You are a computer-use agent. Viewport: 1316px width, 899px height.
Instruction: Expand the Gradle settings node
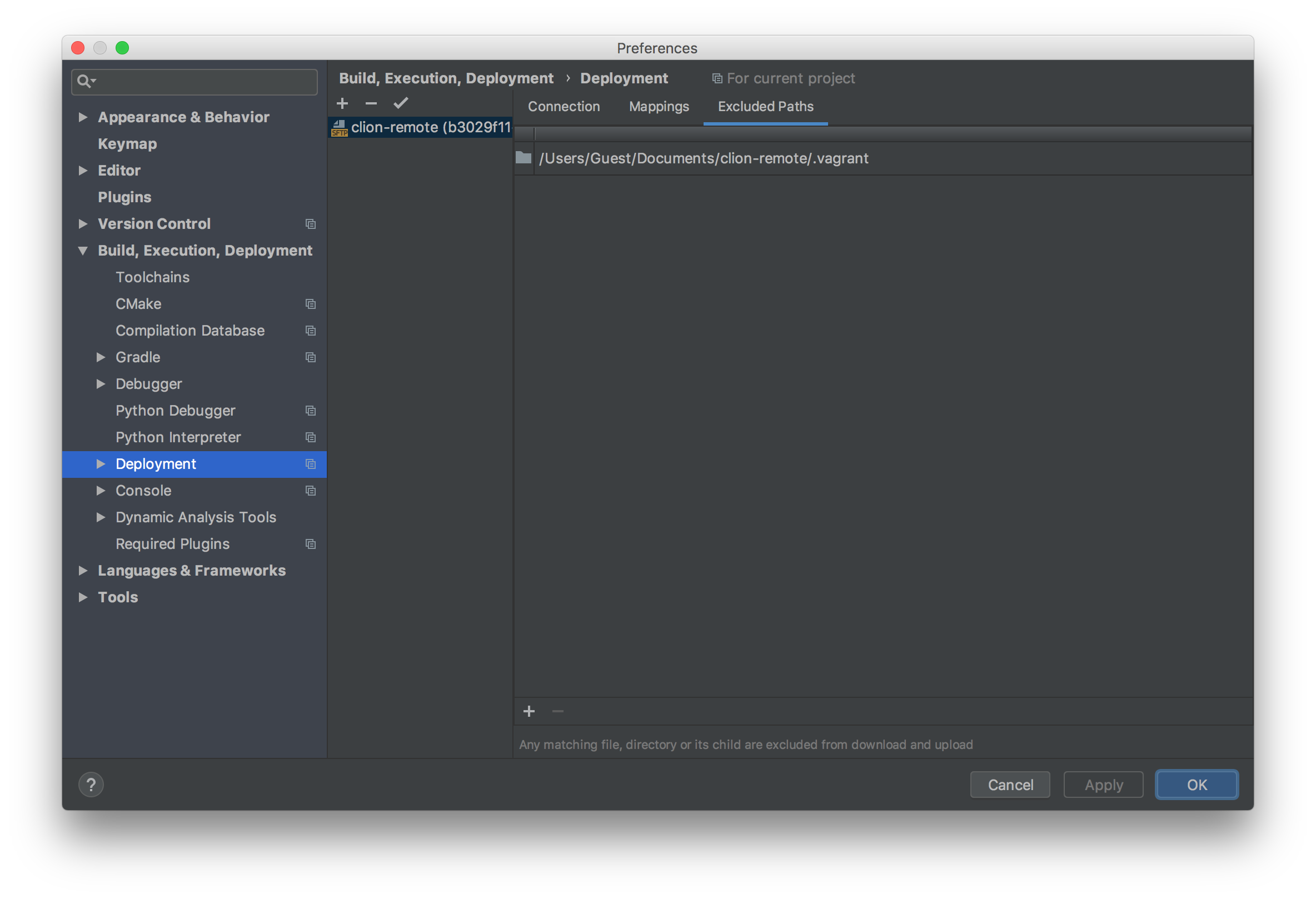(x=101, y=357)
